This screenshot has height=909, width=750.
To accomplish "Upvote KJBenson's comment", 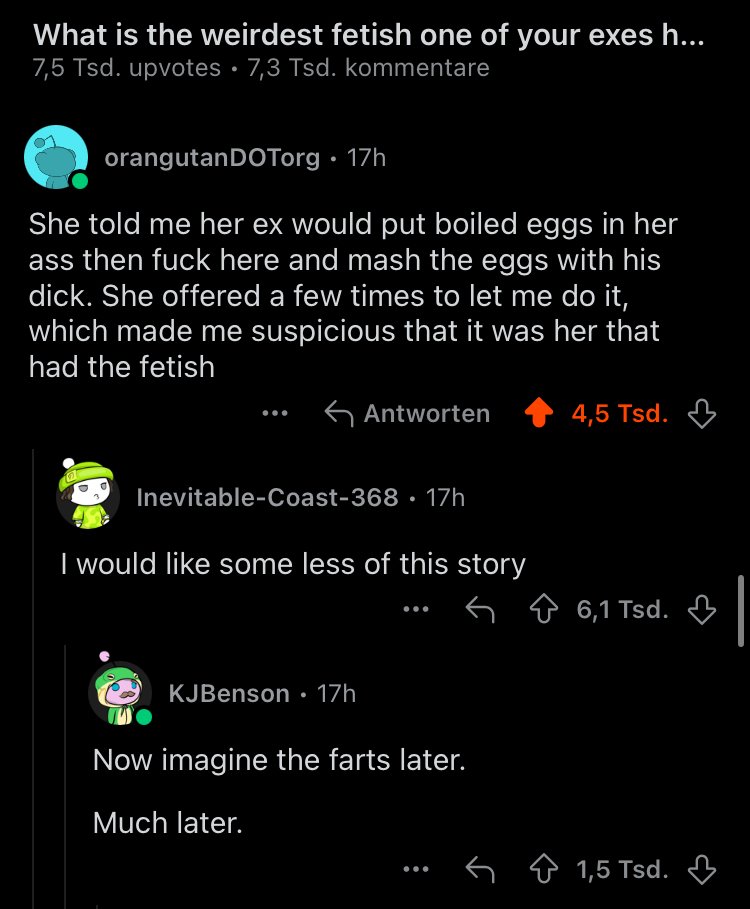I will click(545, 869).
